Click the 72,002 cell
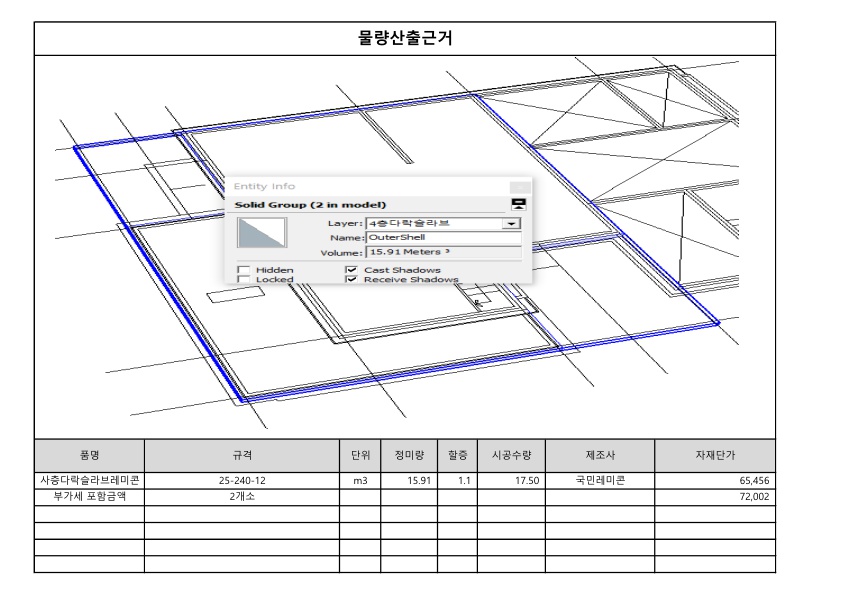Screen dimensions: 842x595 click(x=715, y=497)
